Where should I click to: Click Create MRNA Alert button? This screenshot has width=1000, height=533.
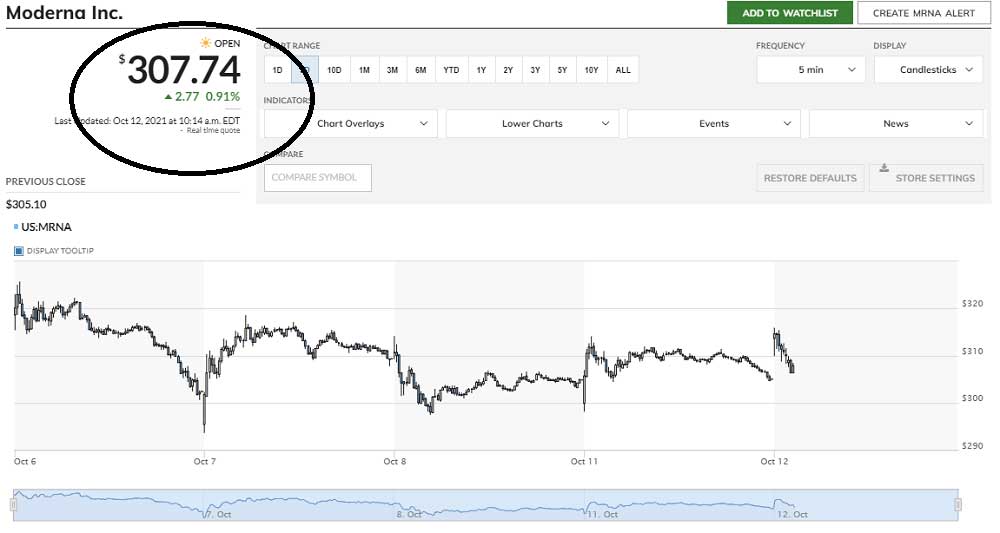click(x=923, y=13)
